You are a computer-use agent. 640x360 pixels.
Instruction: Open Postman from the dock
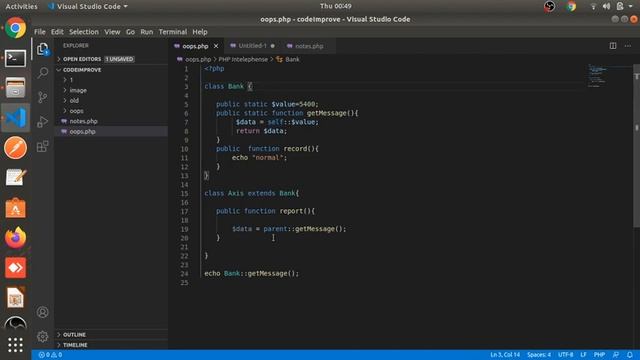pos(16,148)
